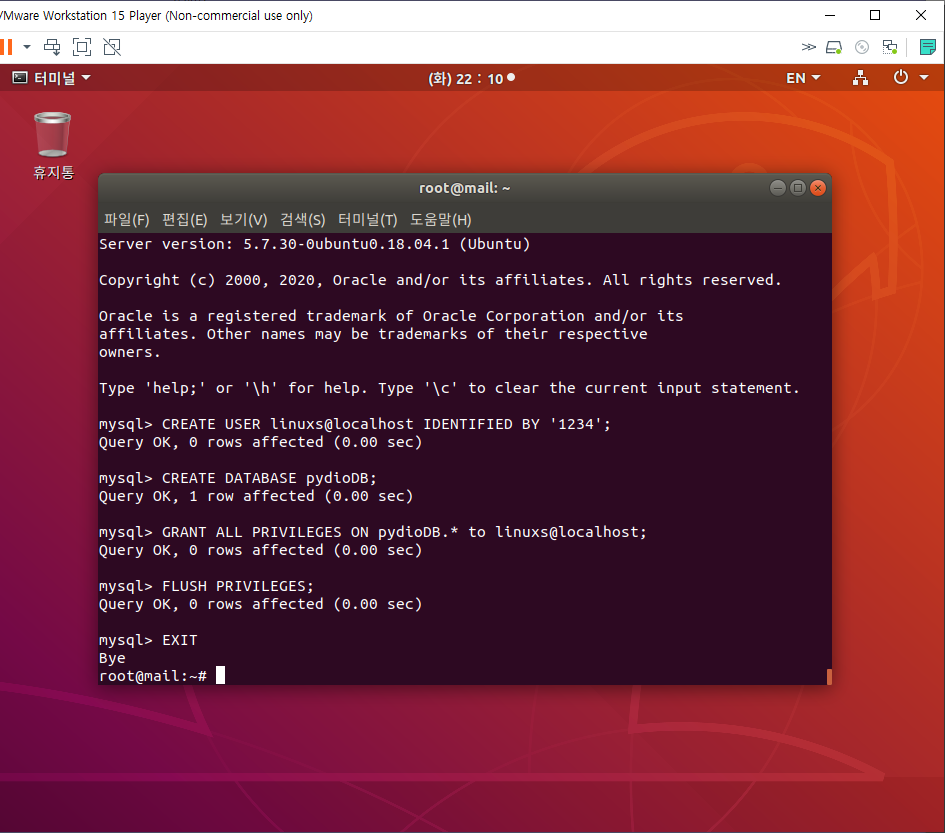Open the 편집(E) menu in terminal
This screenshot has width=945, height=833.
click(184, 220)
